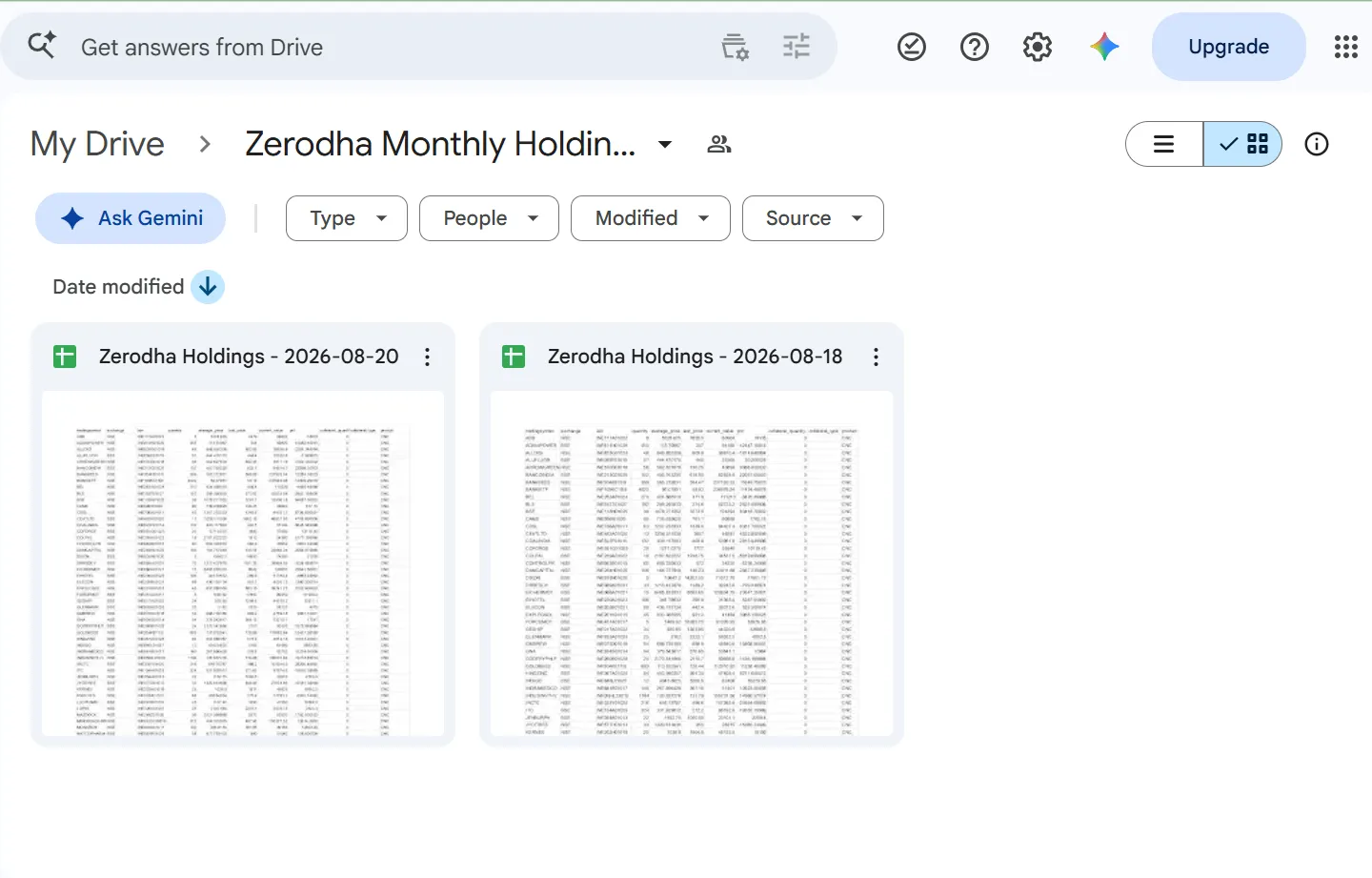Reverse sort direction arrow next to Date modified
This screenshot has height=878, width=1372.
[x=208, y=286]
